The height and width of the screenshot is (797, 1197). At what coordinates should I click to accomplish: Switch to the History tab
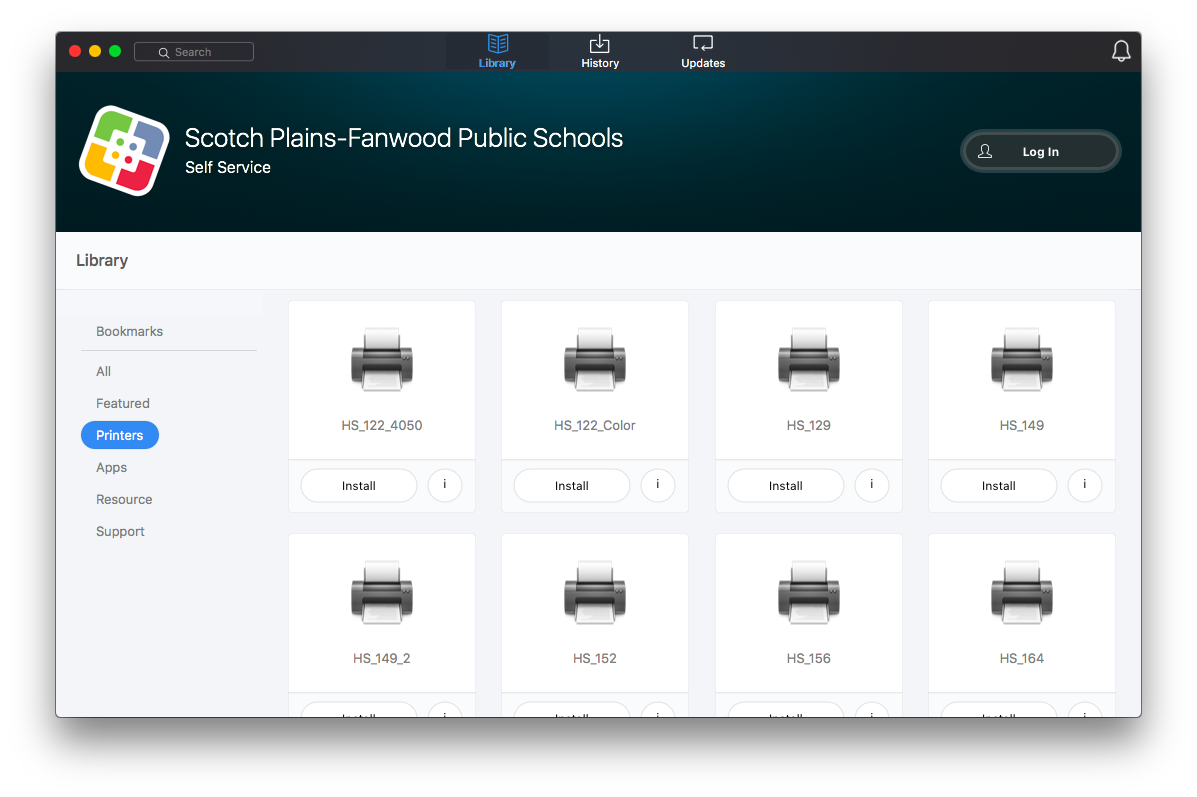[x=600, y=52]
